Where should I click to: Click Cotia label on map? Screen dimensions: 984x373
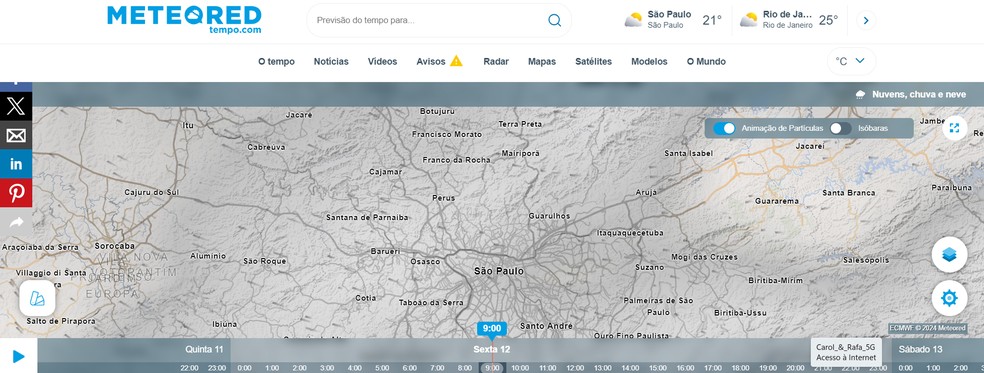(366, 298)
